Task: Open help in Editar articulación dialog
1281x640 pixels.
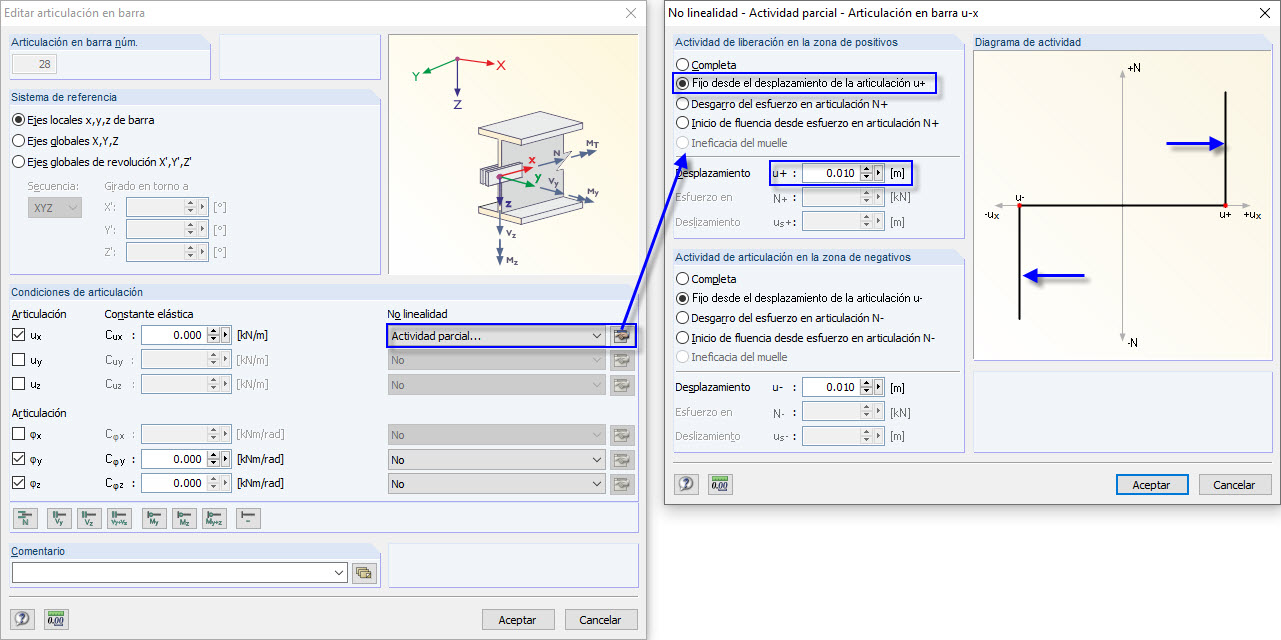Action: click(x=23, y=619)
